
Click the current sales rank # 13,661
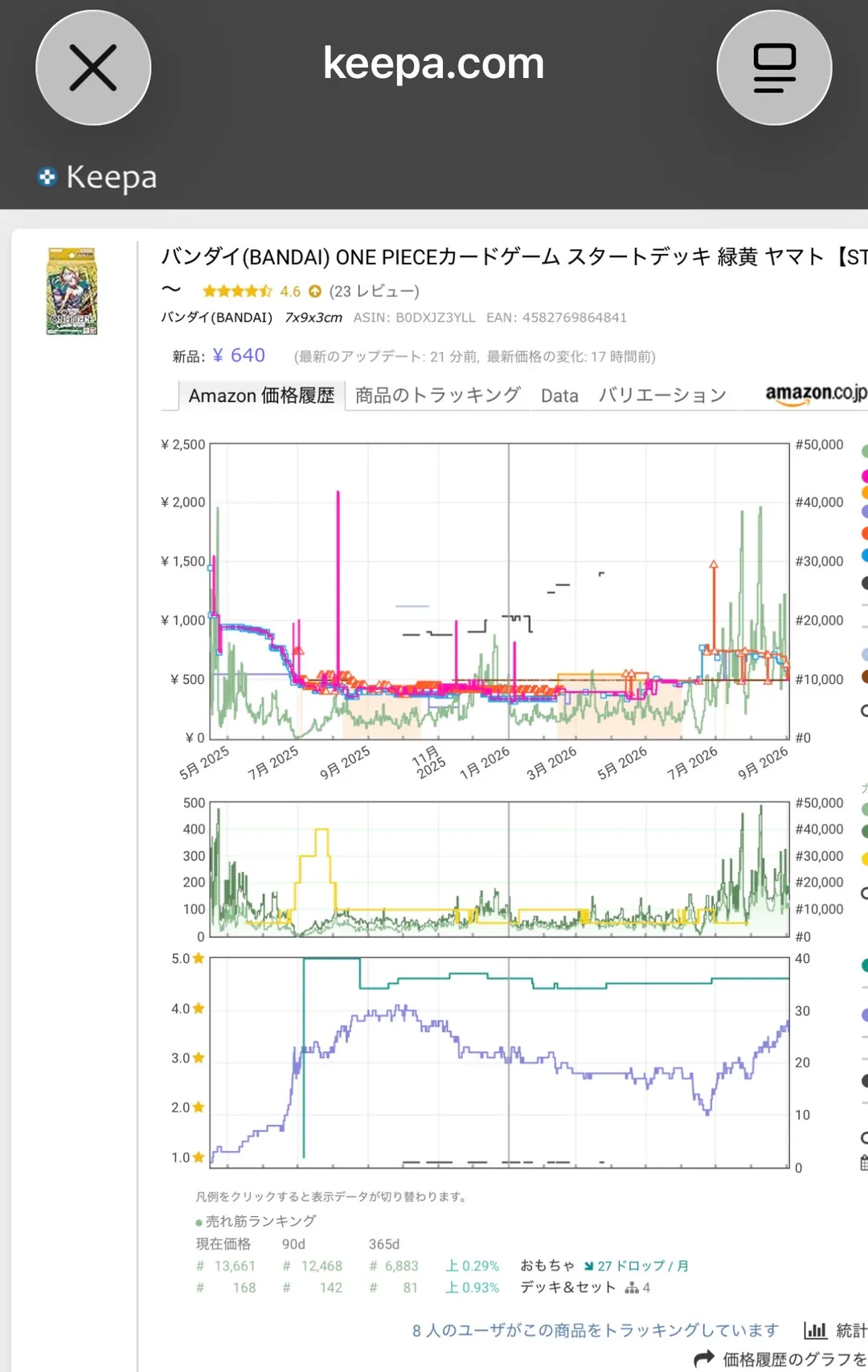click(x=226, y=1266)
